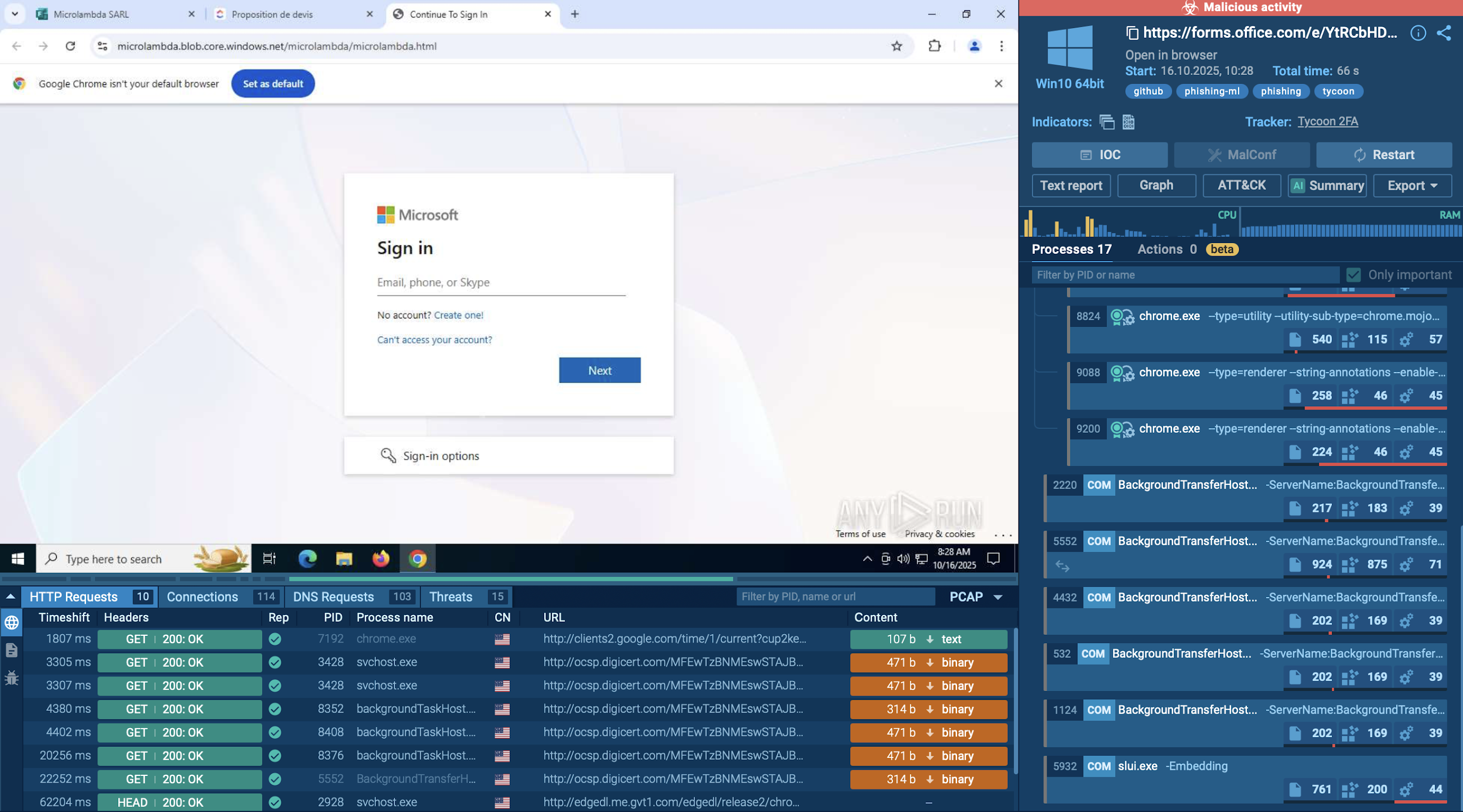The width and height of the screenshot is (1463, 812).
Task: Click the share icon beside the task URL
Action: [1443, 33]
